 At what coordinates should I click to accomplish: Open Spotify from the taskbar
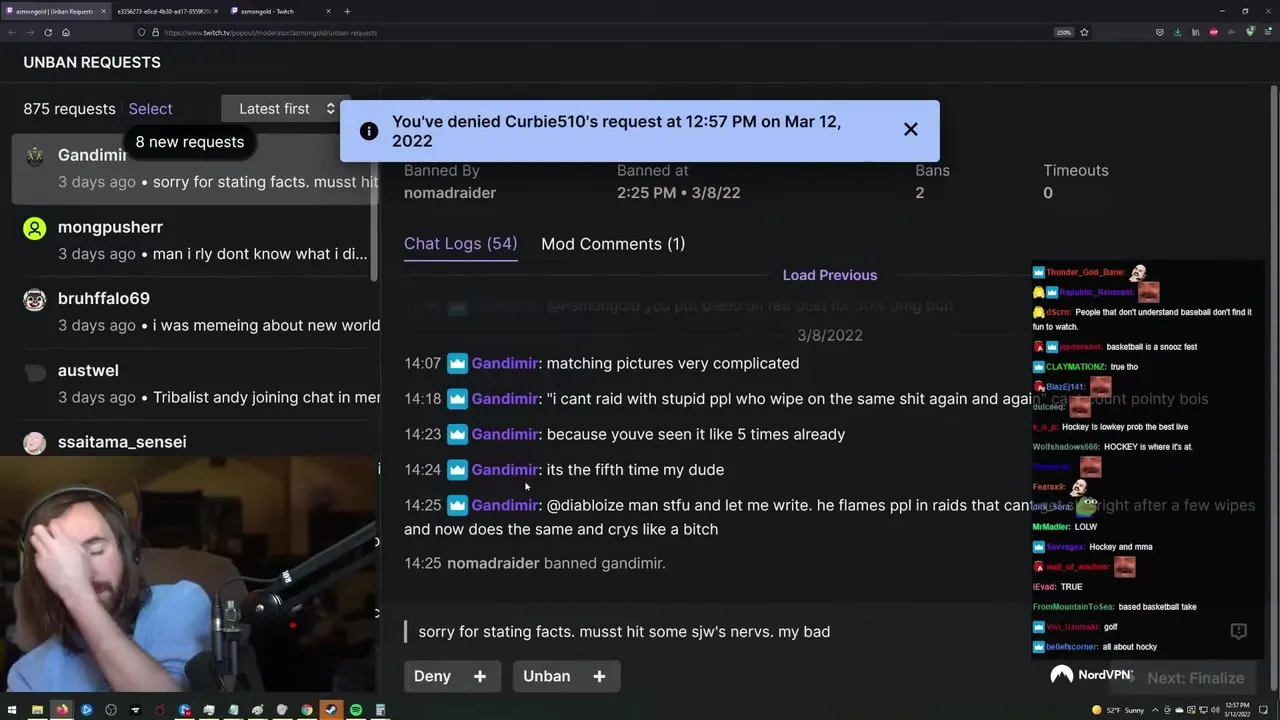[x=356, y=710]
